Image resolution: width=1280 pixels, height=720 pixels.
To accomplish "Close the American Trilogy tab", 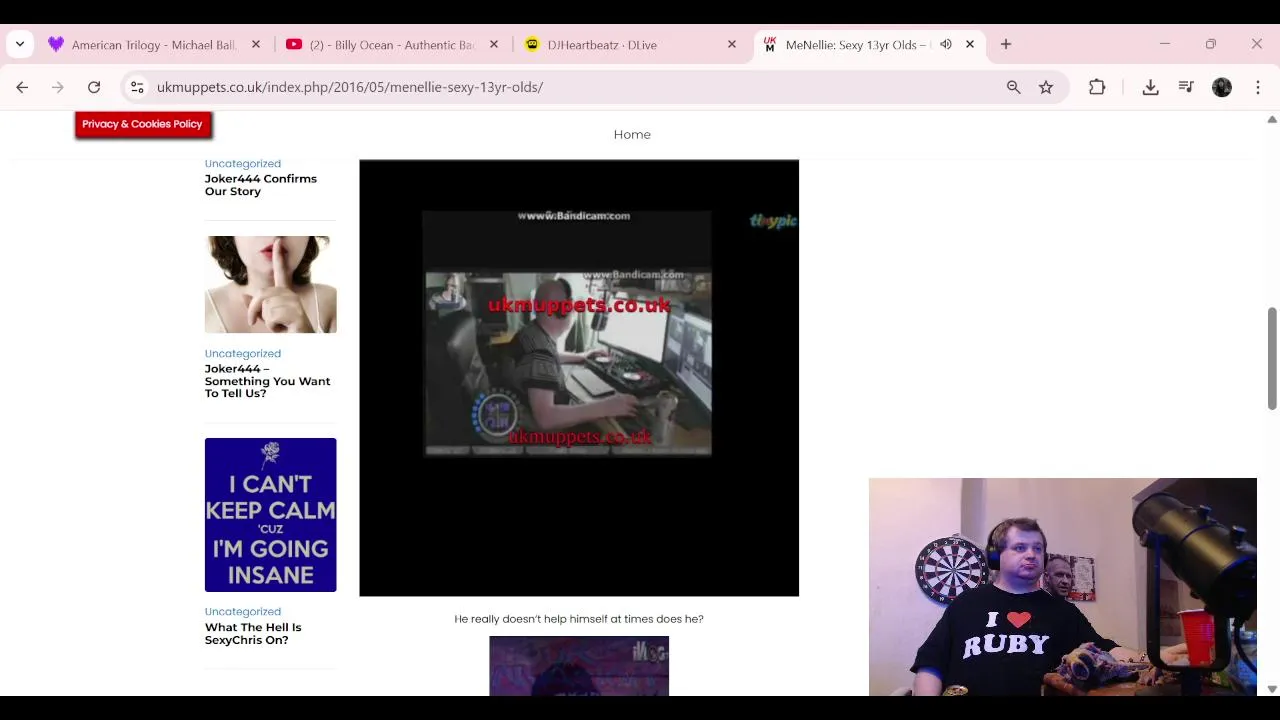I will click(x=256, y=45).
